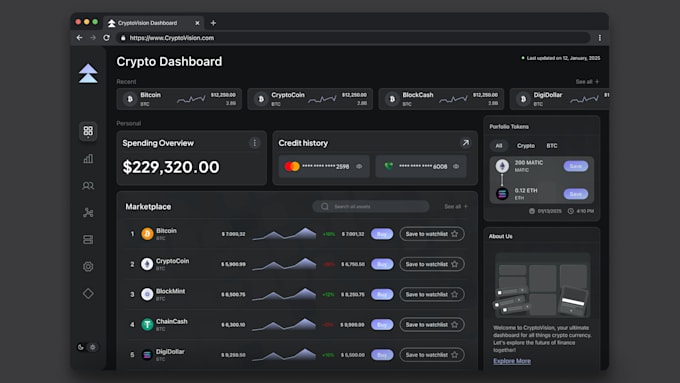Screen dimensions: 680x383
Task: Click the Bitcoin marketplace price chart
Action: [284, 233]
